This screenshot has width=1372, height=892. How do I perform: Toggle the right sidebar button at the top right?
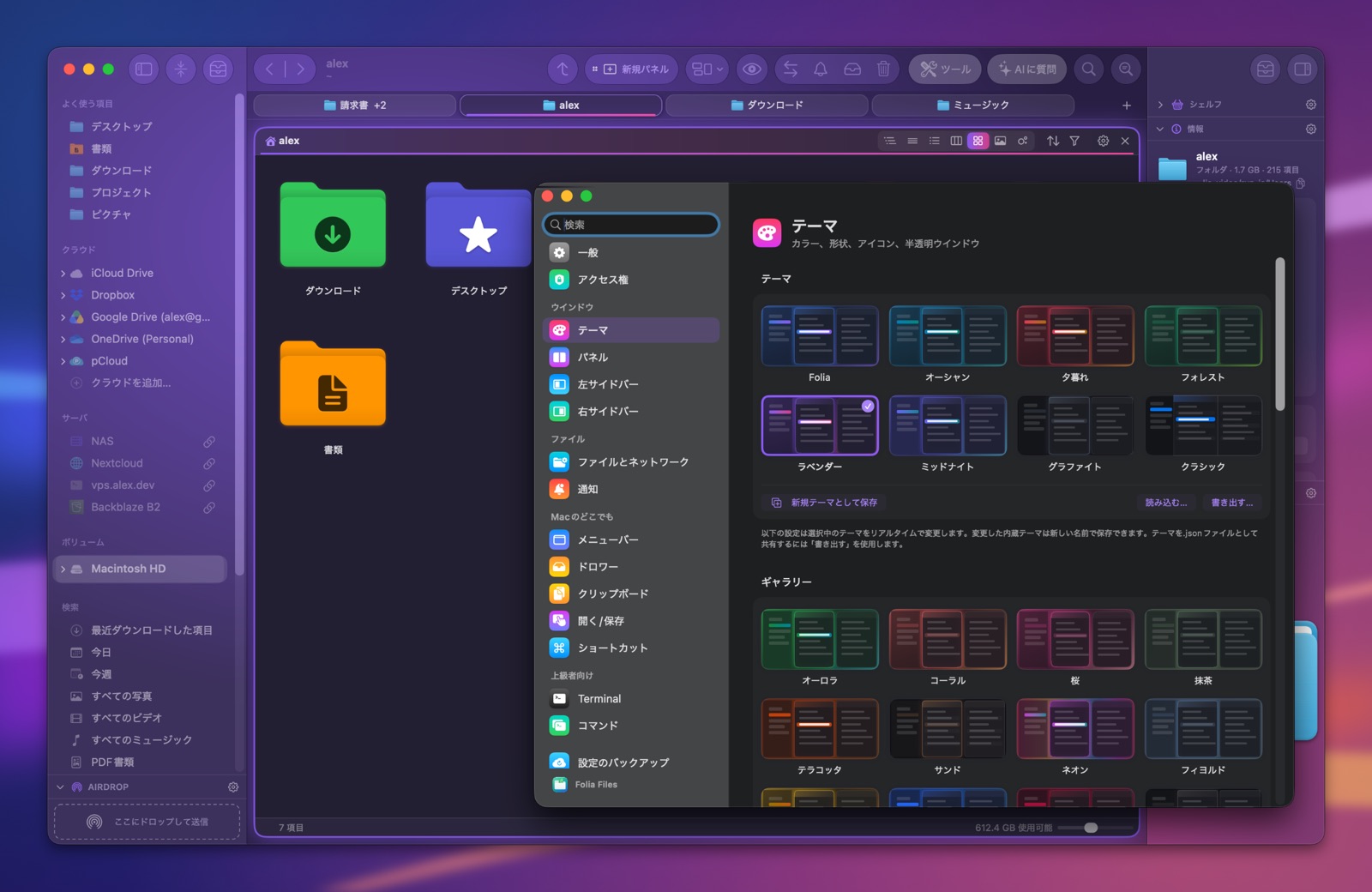1302,69
